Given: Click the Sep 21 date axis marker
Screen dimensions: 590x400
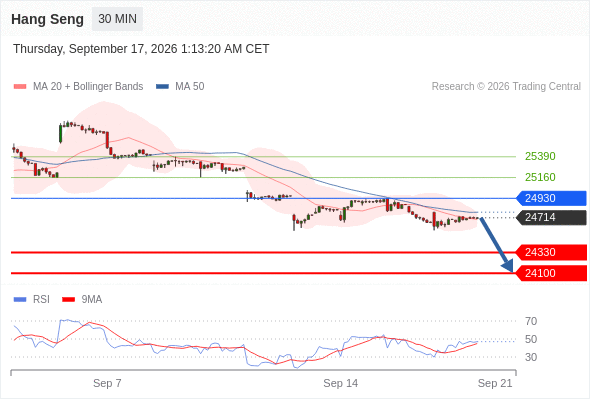Looking at the screenshot, I should 495,383.
